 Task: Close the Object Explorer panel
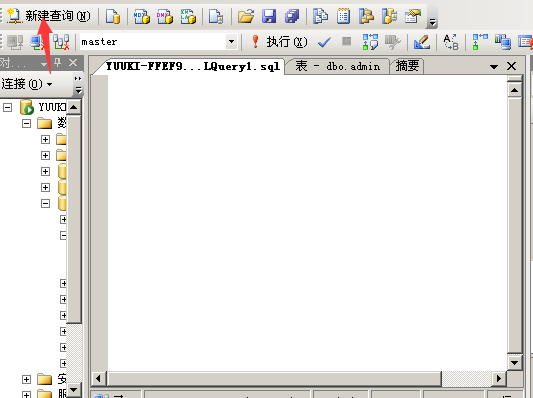(73, 63)
